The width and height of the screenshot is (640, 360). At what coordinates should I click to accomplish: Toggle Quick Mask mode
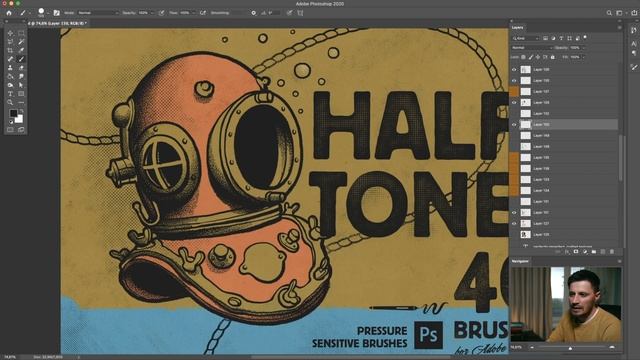click(x=10, y=130)
